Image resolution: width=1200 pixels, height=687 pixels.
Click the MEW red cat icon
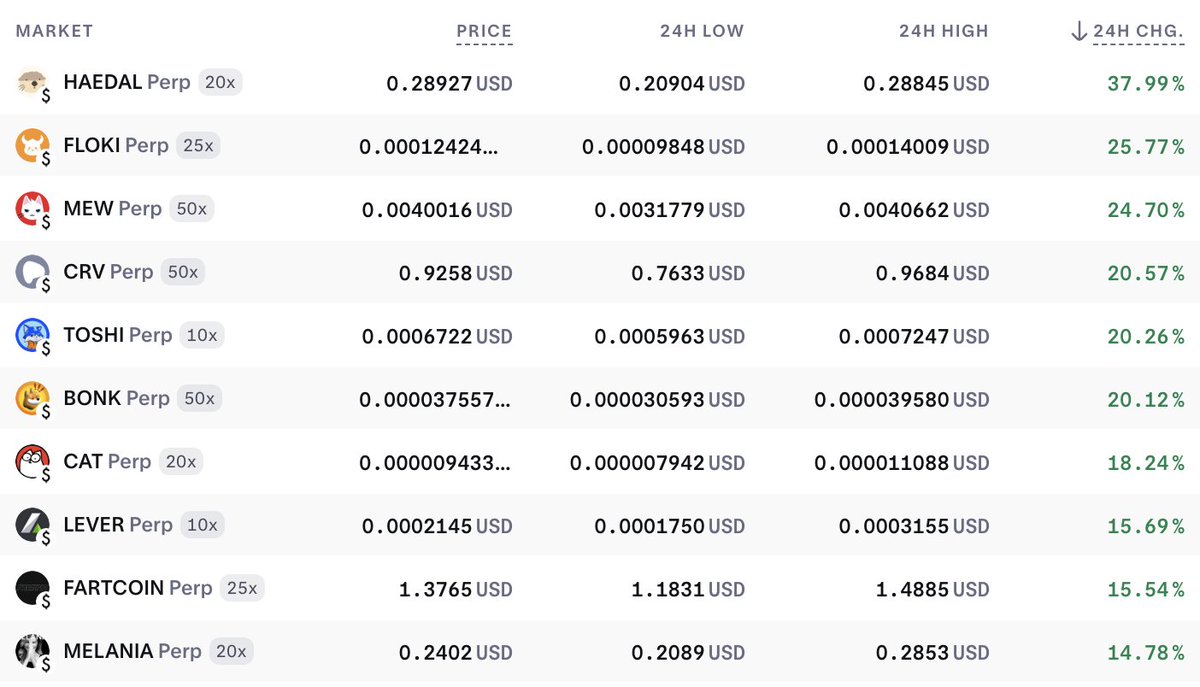pyautogui.click(x=33, y=210)
